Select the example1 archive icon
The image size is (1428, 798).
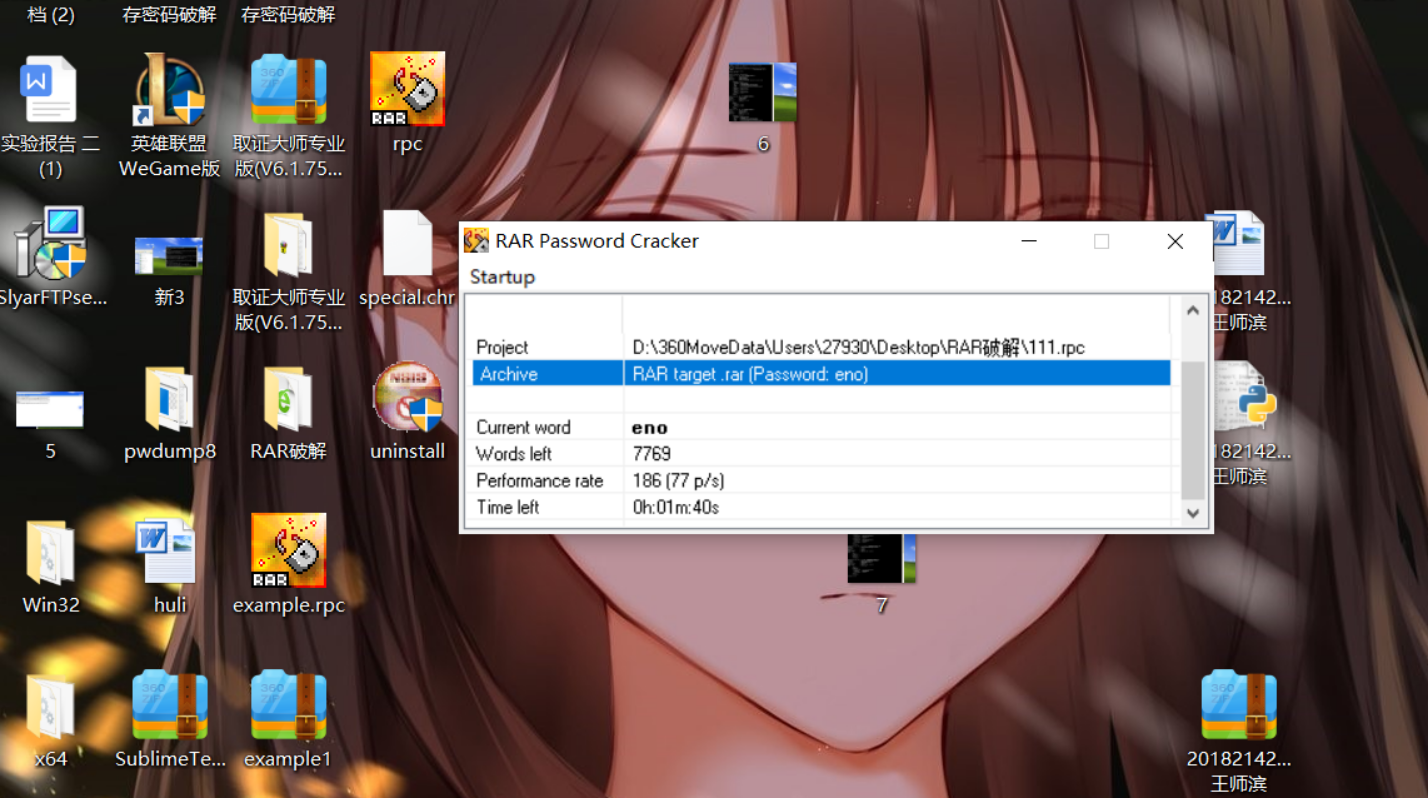(288, 705)
